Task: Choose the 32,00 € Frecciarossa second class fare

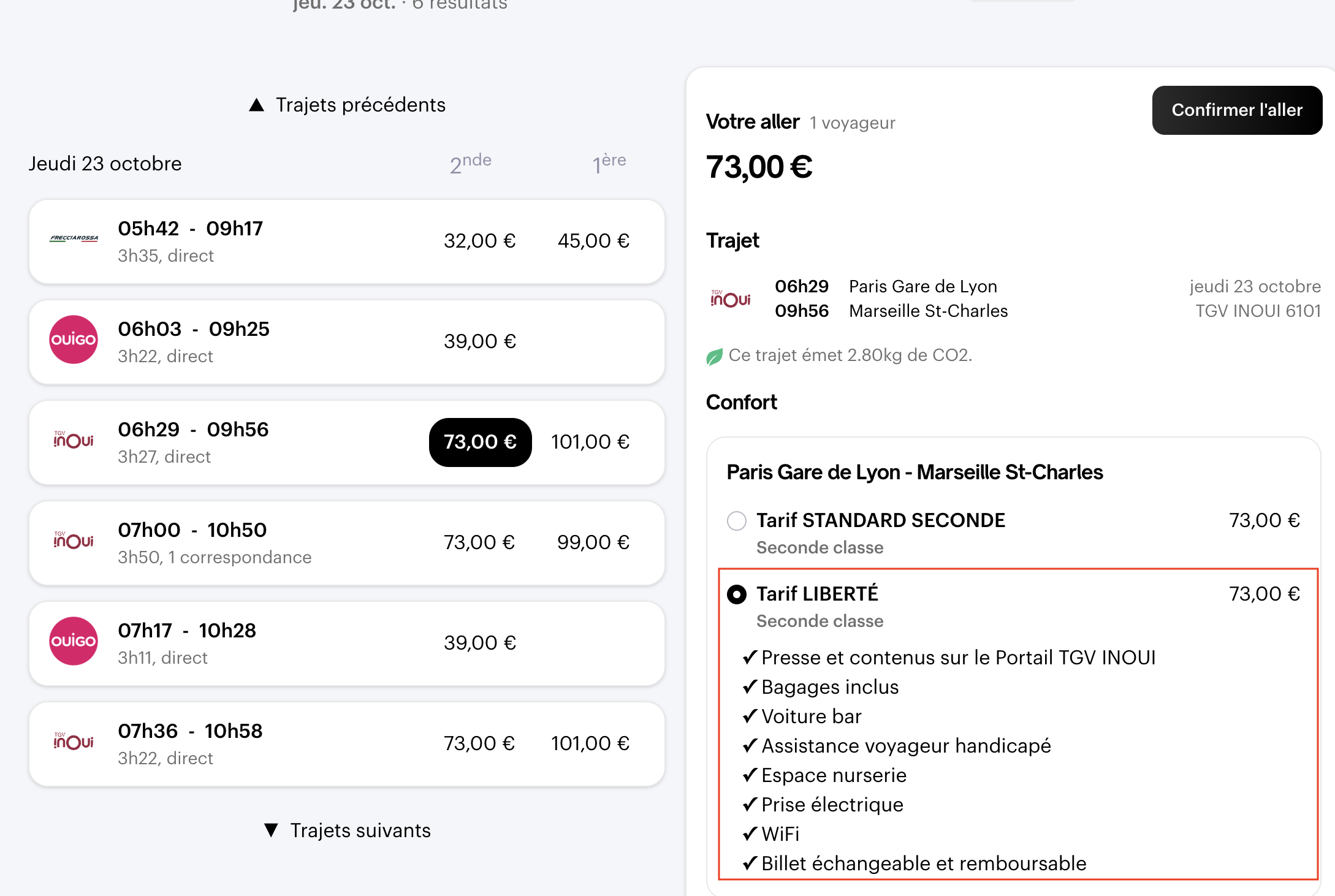Action: 479,241
